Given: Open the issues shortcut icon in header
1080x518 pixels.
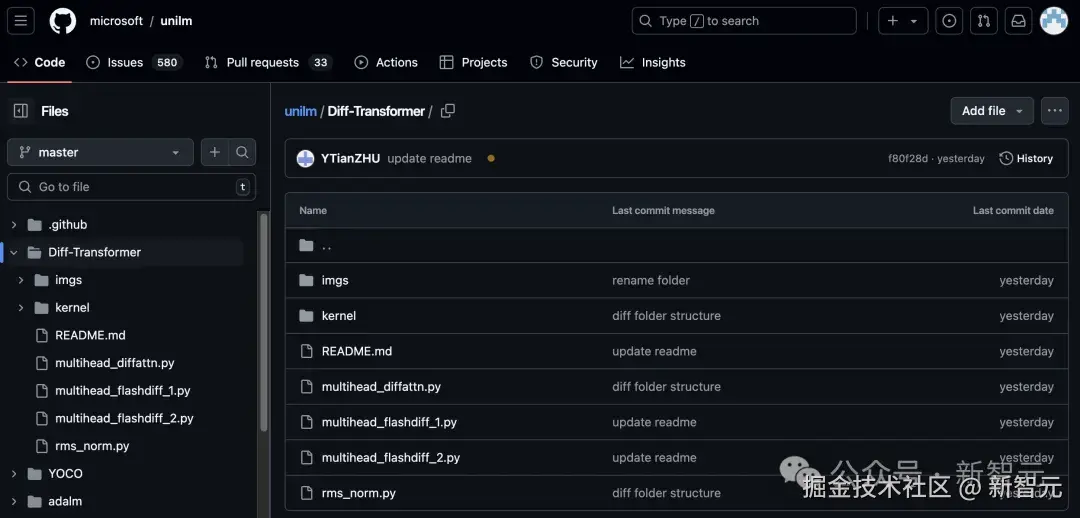Looking at the screenshot, I should point(950,21).
